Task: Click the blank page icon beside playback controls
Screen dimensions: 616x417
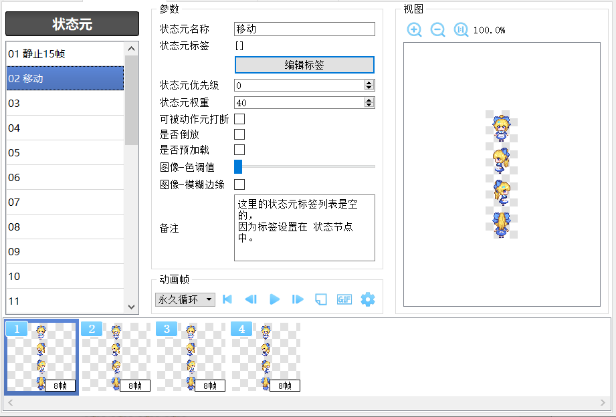Action: (x=320, y=299)
